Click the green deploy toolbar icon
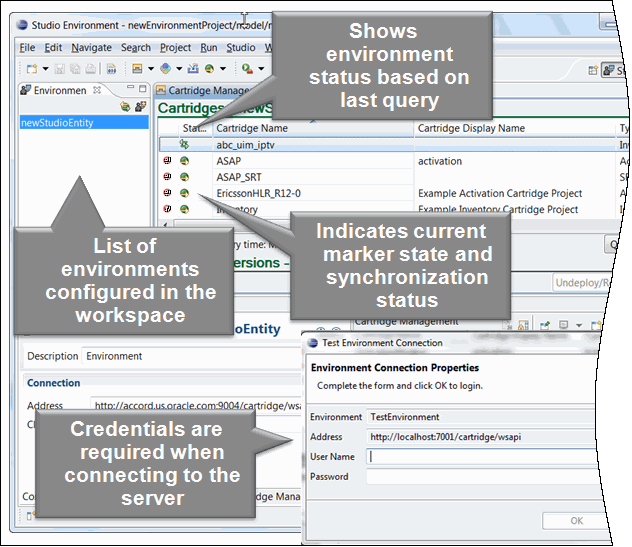 [209, 69]
